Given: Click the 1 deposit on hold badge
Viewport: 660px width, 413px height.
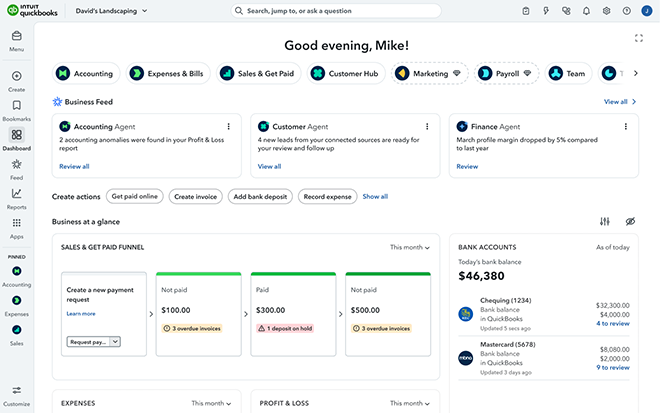Looking at the screenshot, I should (285, 328).
